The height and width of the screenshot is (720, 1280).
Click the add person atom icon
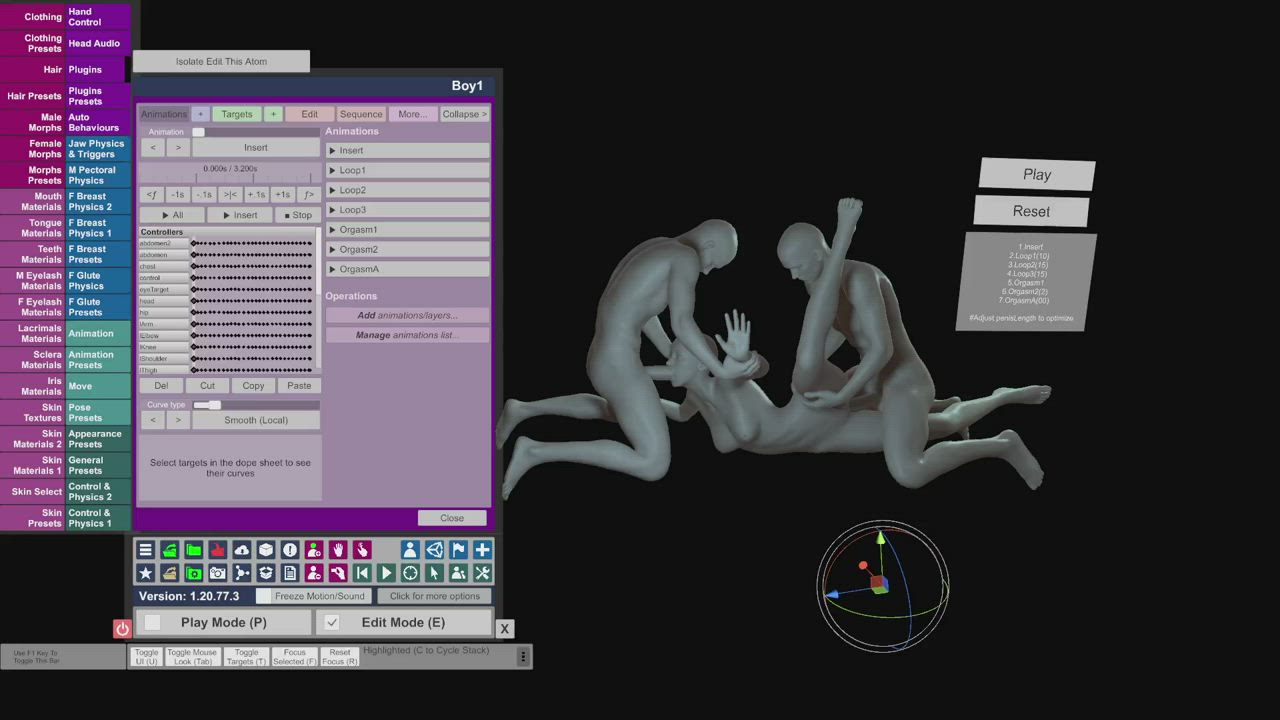click(x=314, y=550)
